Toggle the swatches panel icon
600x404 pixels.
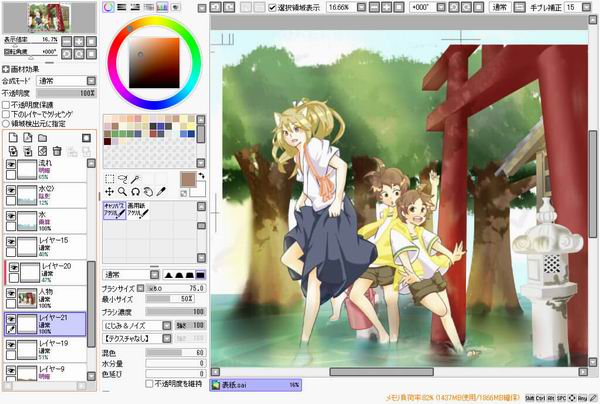162,7
